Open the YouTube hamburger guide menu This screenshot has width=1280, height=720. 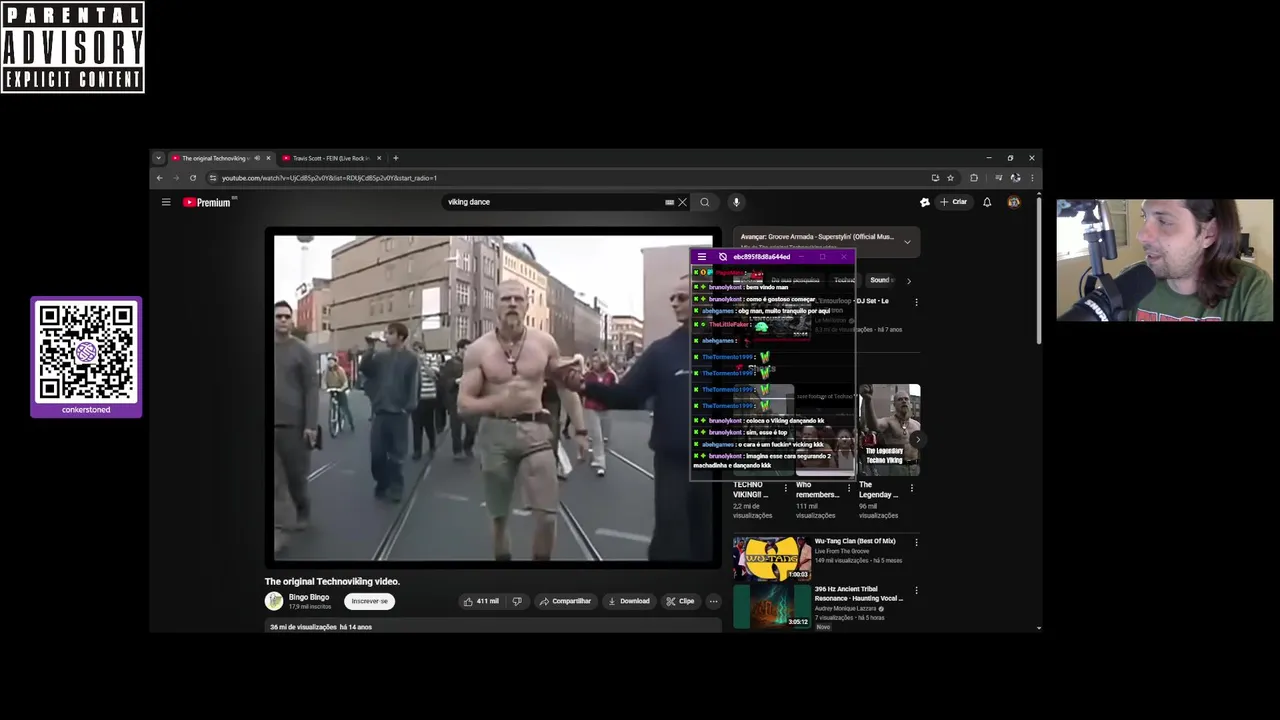166,202
